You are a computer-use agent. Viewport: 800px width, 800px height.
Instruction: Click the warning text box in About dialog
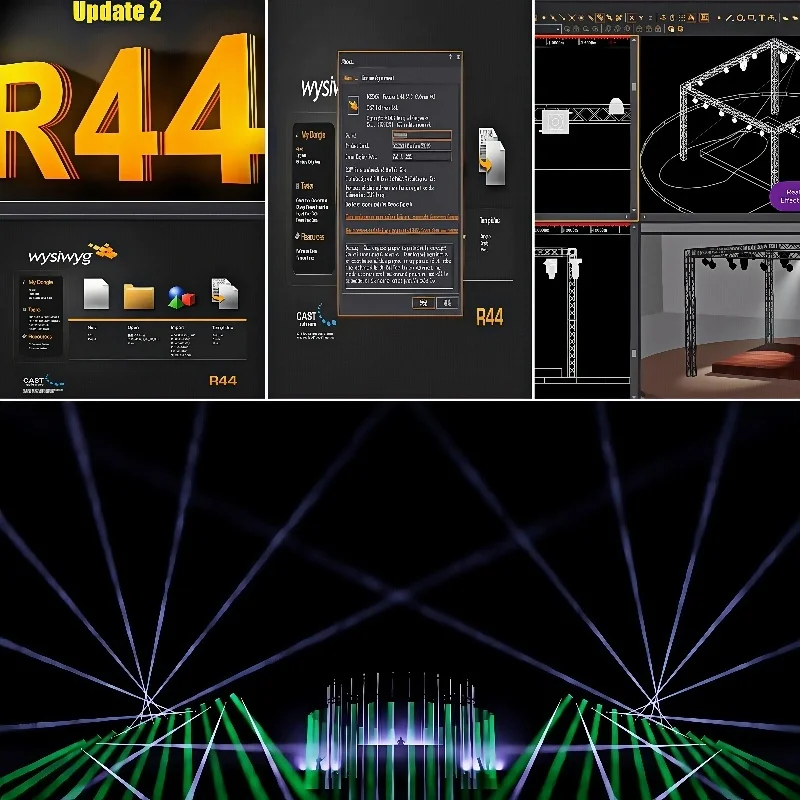coord(399,265)
